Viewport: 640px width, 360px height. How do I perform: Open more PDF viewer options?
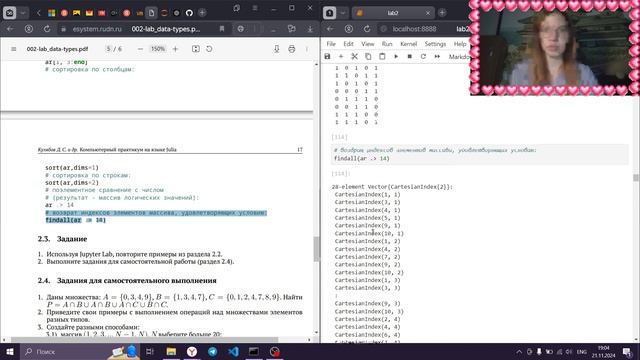[307, 49]
